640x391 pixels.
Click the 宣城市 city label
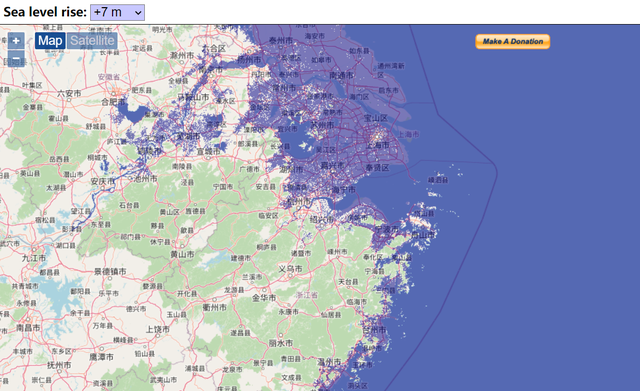tap(209, 151)
